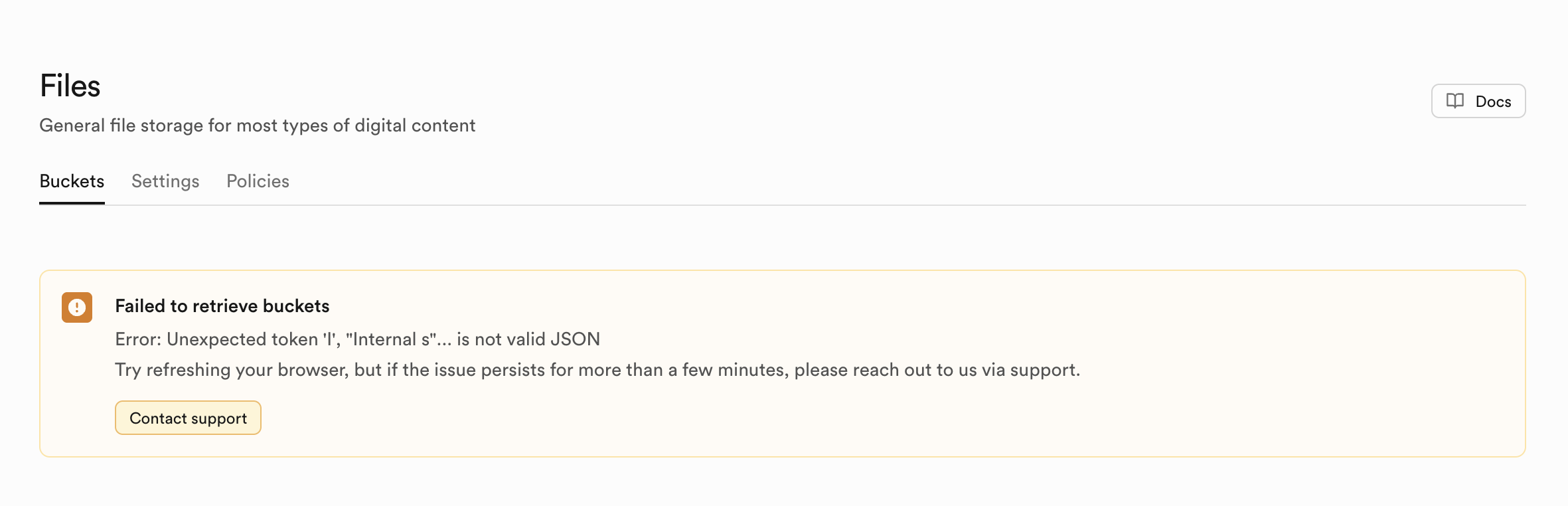The image size is (1568, 506).
Task: Click the word 'Error:' starting the message
Action: 138,339
